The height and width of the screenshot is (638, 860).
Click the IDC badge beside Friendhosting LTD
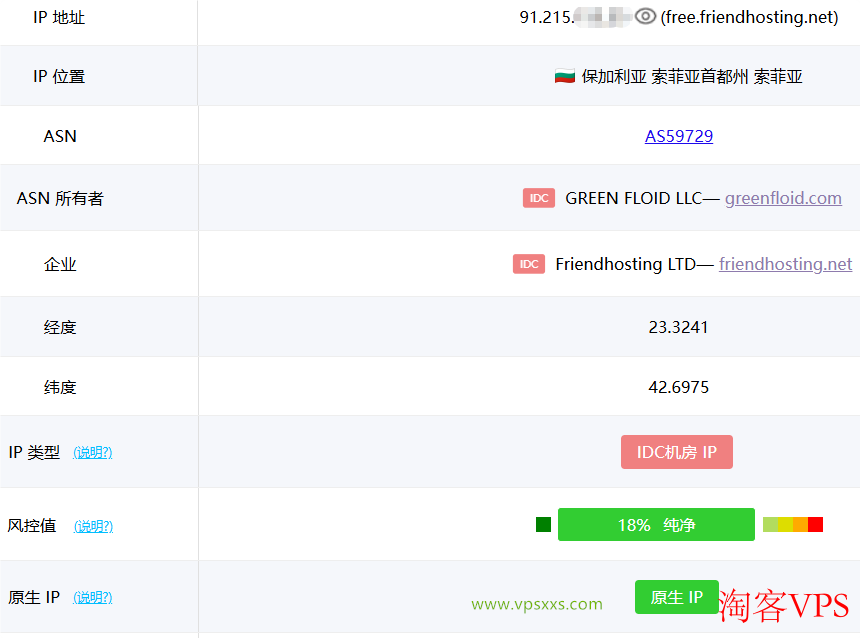(529, 264)
